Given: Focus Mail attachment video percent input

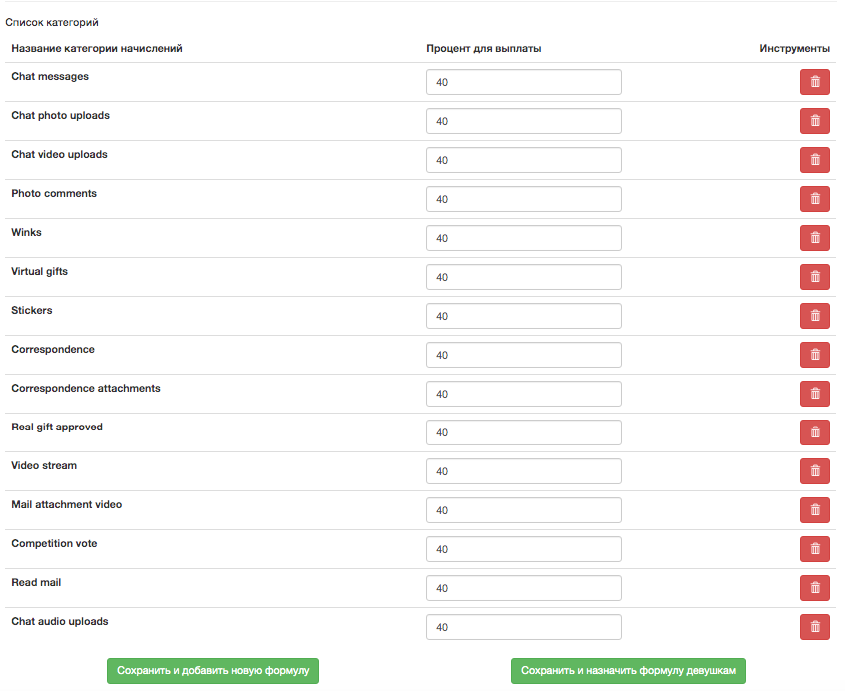Looking at the screenshot, I should (x=524, y=510).
